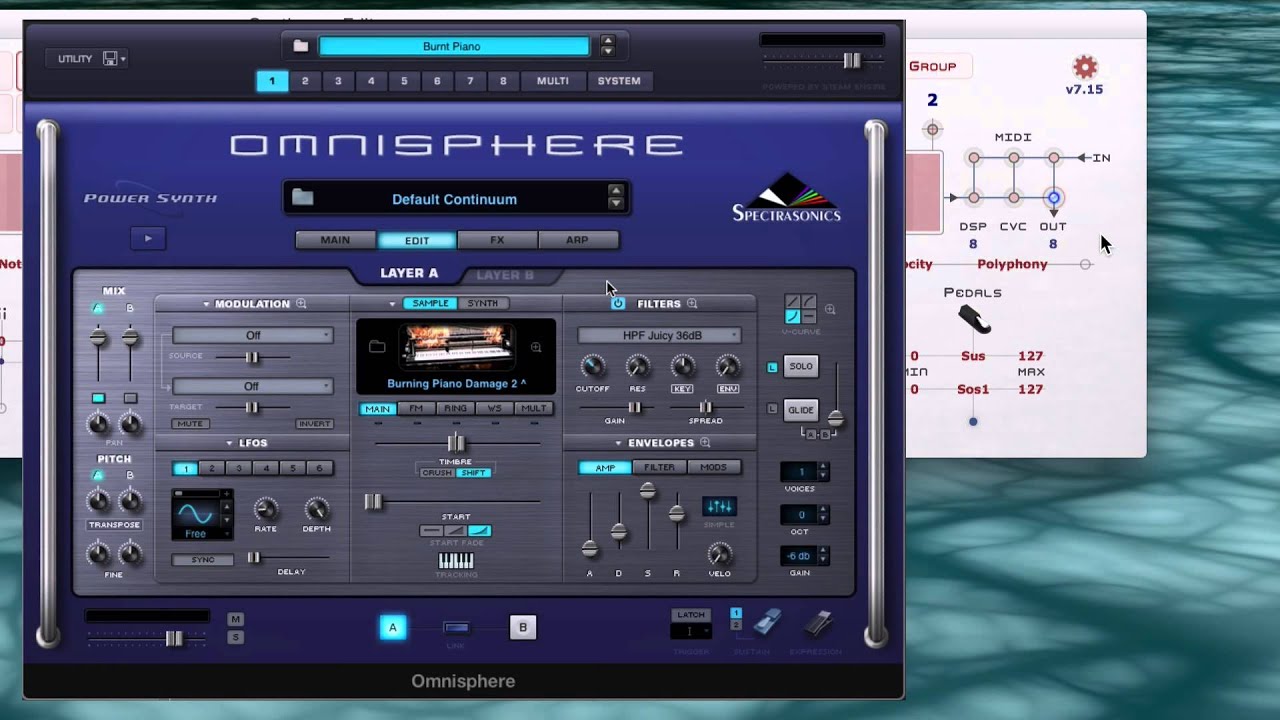Select layer B button at bottom
Viewport: 1280px width, 720px height.
point(523,627)
